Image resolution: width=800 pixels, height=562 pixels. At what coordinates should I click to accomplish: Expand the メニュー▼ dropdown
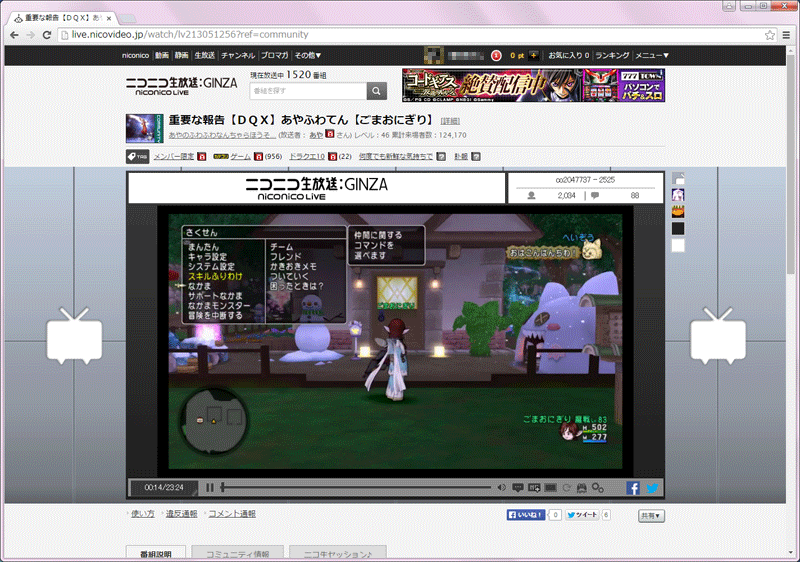pos(652,55)
